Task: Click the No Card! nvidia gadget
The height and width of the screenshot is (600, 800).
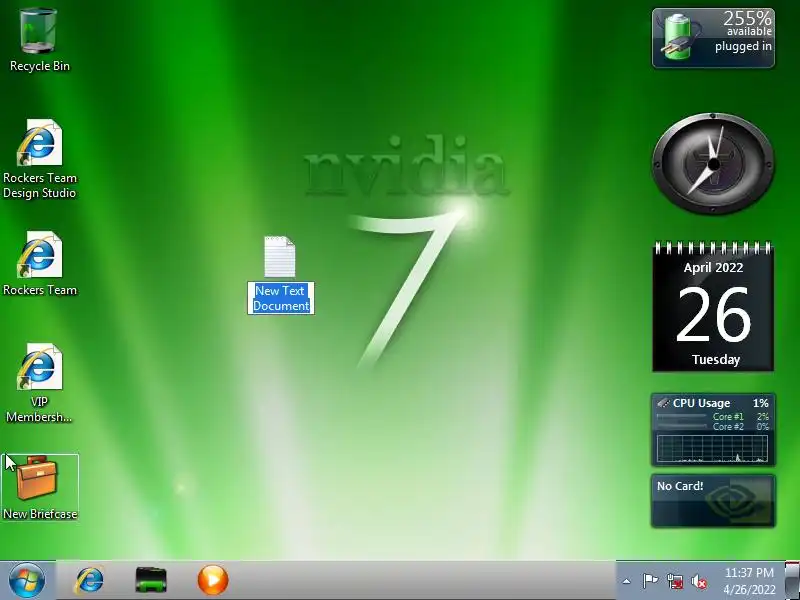Action: 713,501
